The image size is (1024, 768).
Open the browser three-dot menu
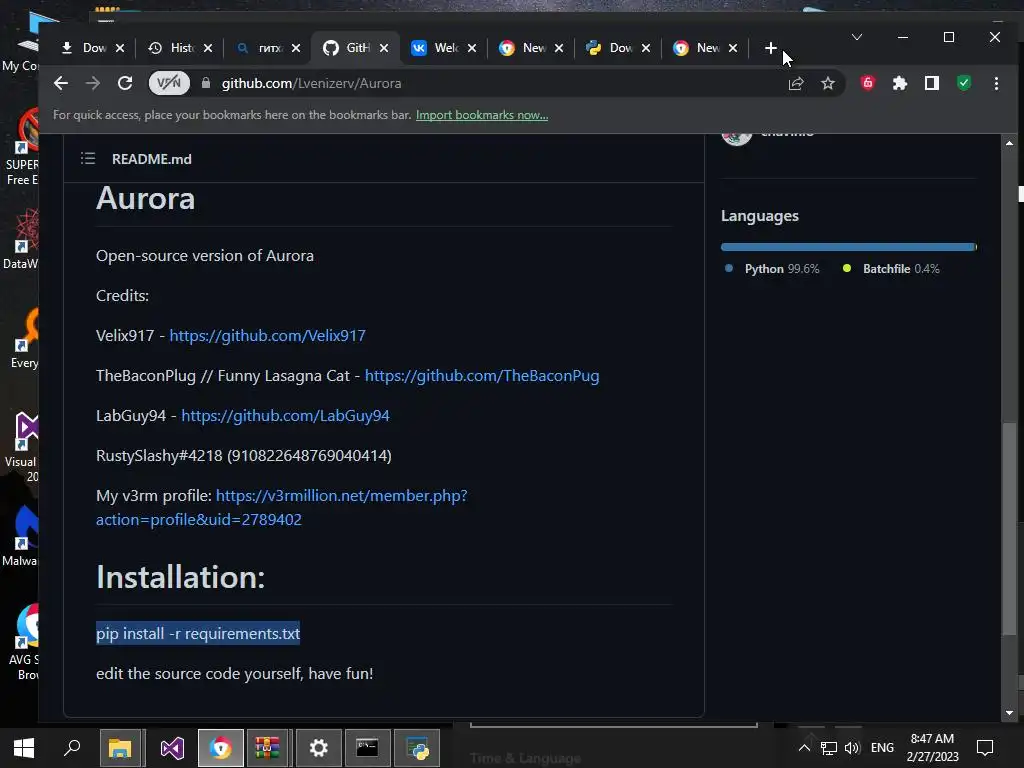(x=996, y=84)
